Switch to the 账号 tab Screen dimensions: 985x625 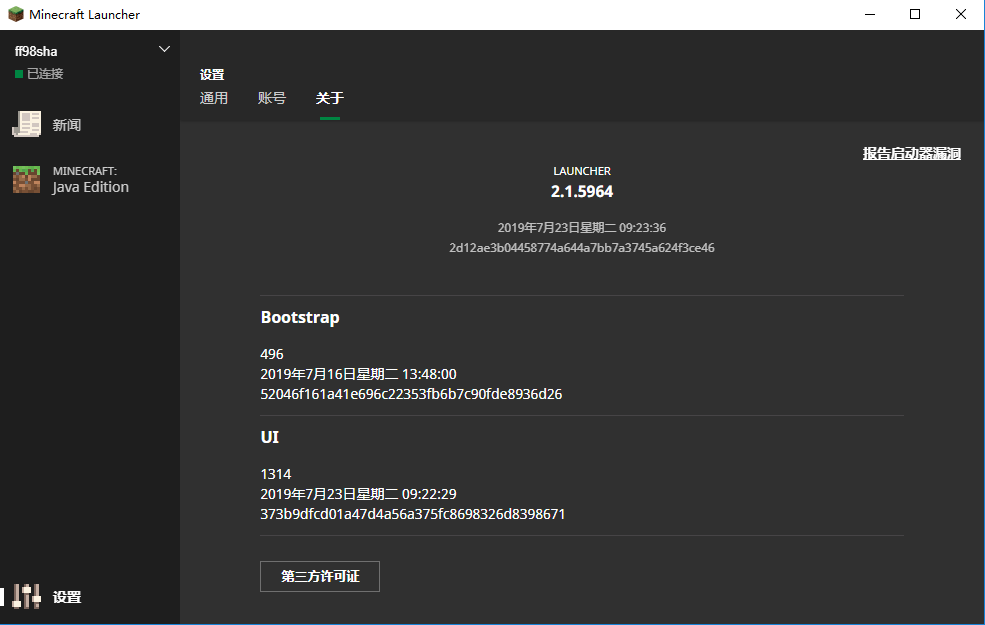pos(271,98)
